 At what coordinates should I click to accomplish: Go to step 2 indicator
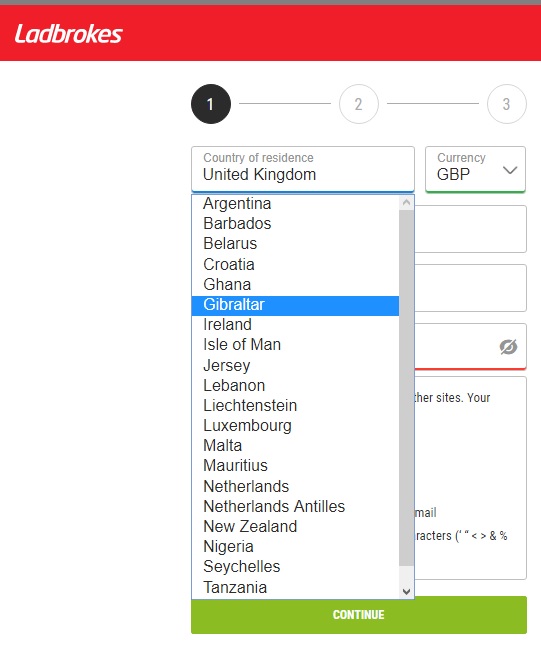click(x=359, y=104)
